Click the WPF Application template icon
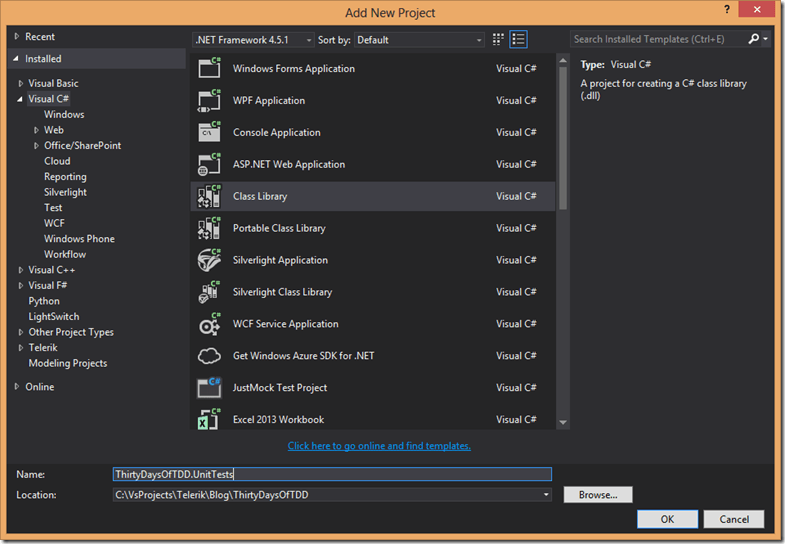 [209, 100]
